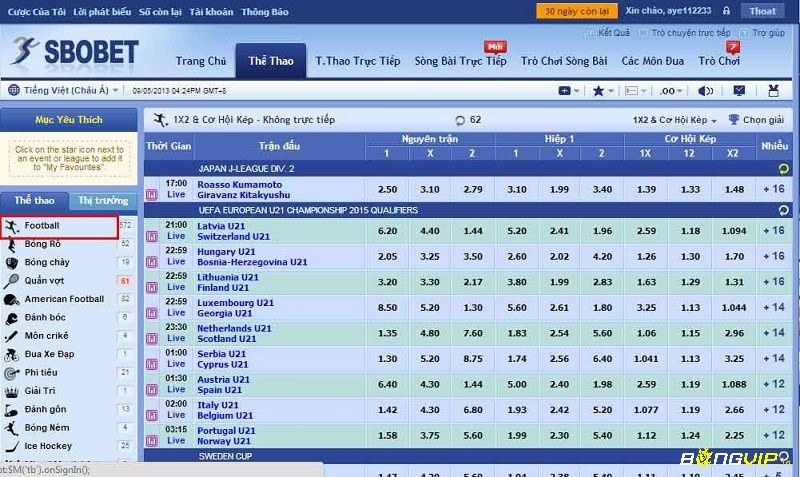This screenshot has width=800, height=477.
Task: Click the lock icon beside username
Action: (726, 12)
